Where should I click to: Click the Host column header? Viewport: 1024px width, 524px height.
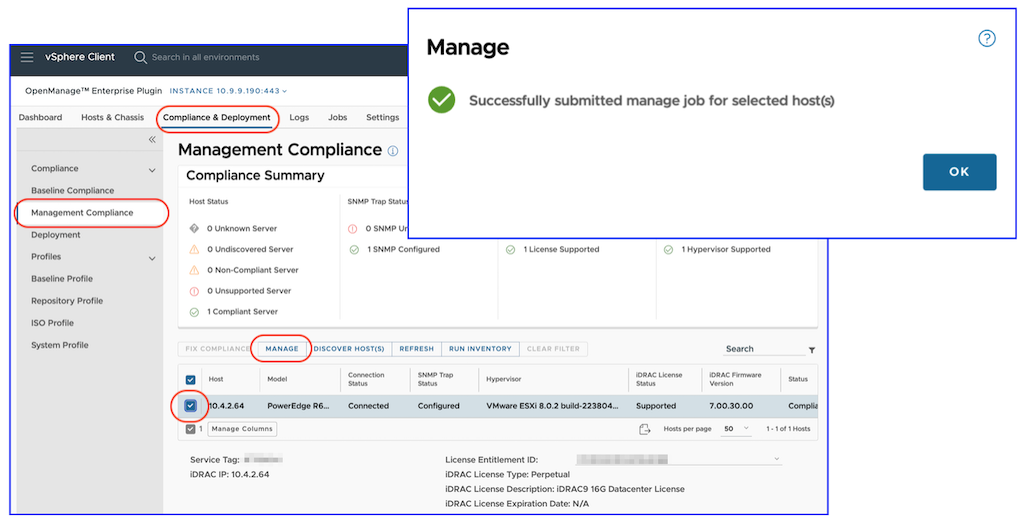216,380
